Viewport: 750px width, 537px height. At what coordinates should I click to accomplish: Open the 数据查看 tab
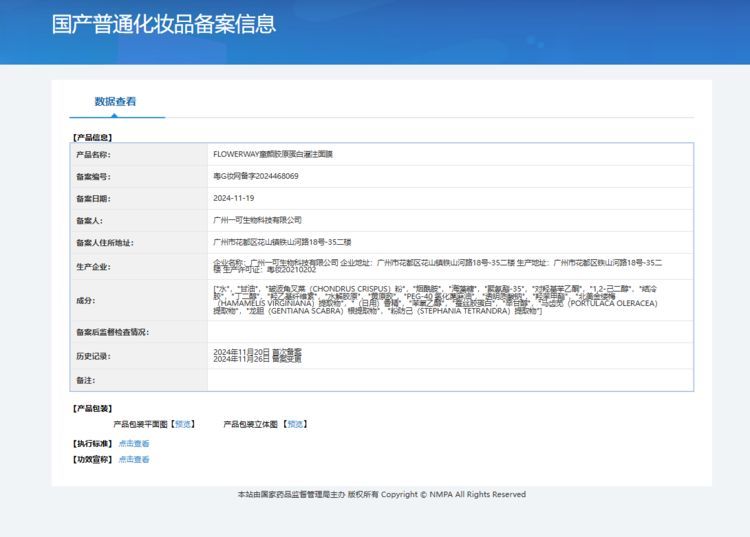point(115,101)
